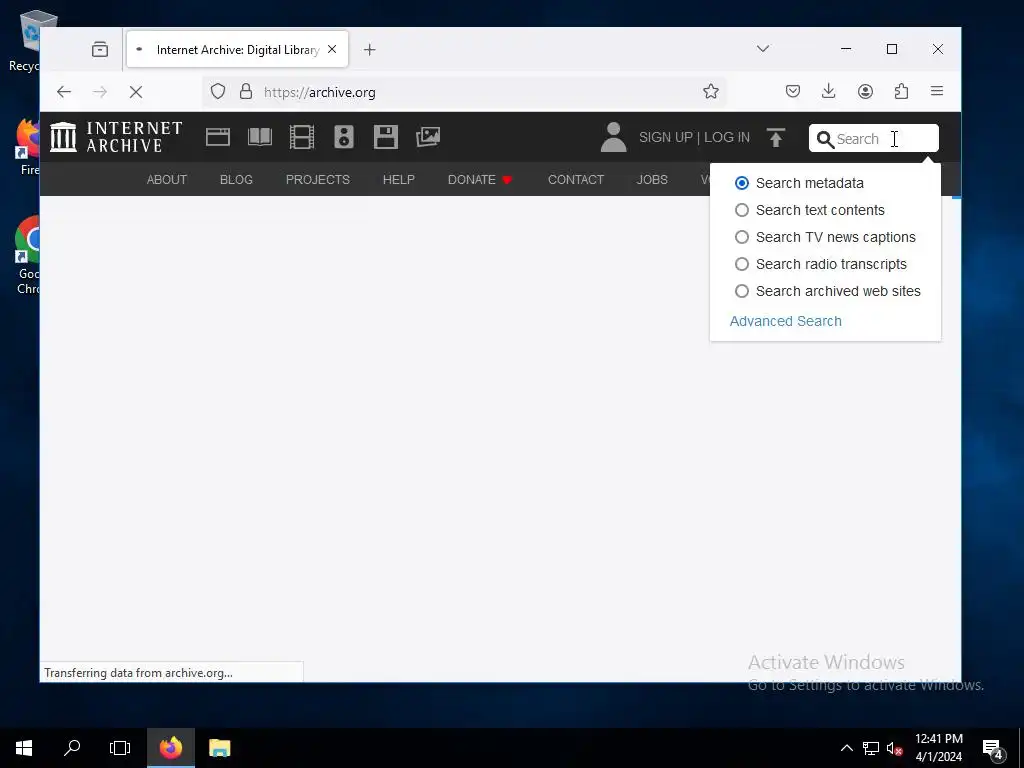Screen dimensions: 1024x768
Task: Click the user avatar icon
Action: point(613,137)
